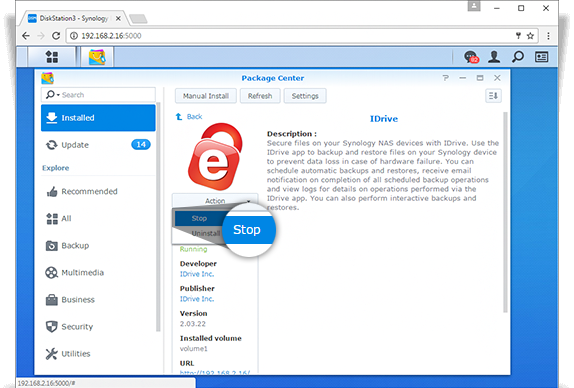Show All packages category
The height and width of the screenshot is (388, 574).
point(98,219)
